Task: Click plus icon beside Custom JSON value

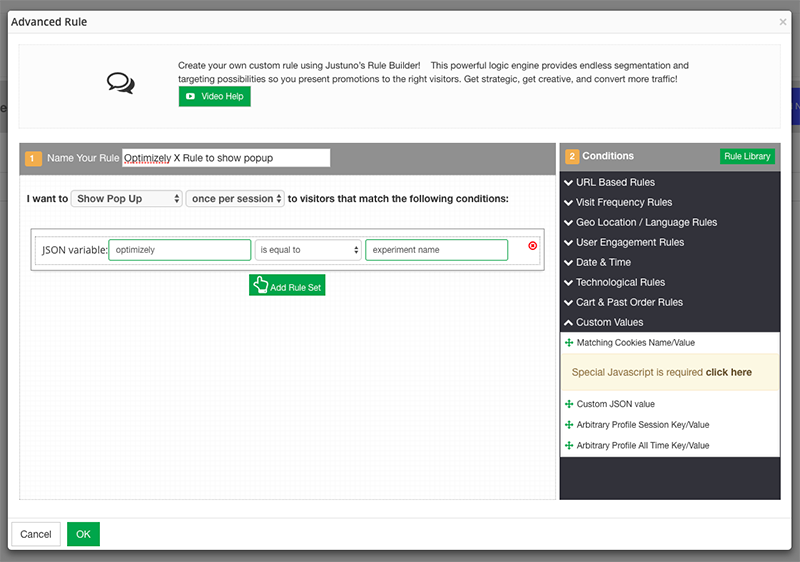Action: pos(568,404)
